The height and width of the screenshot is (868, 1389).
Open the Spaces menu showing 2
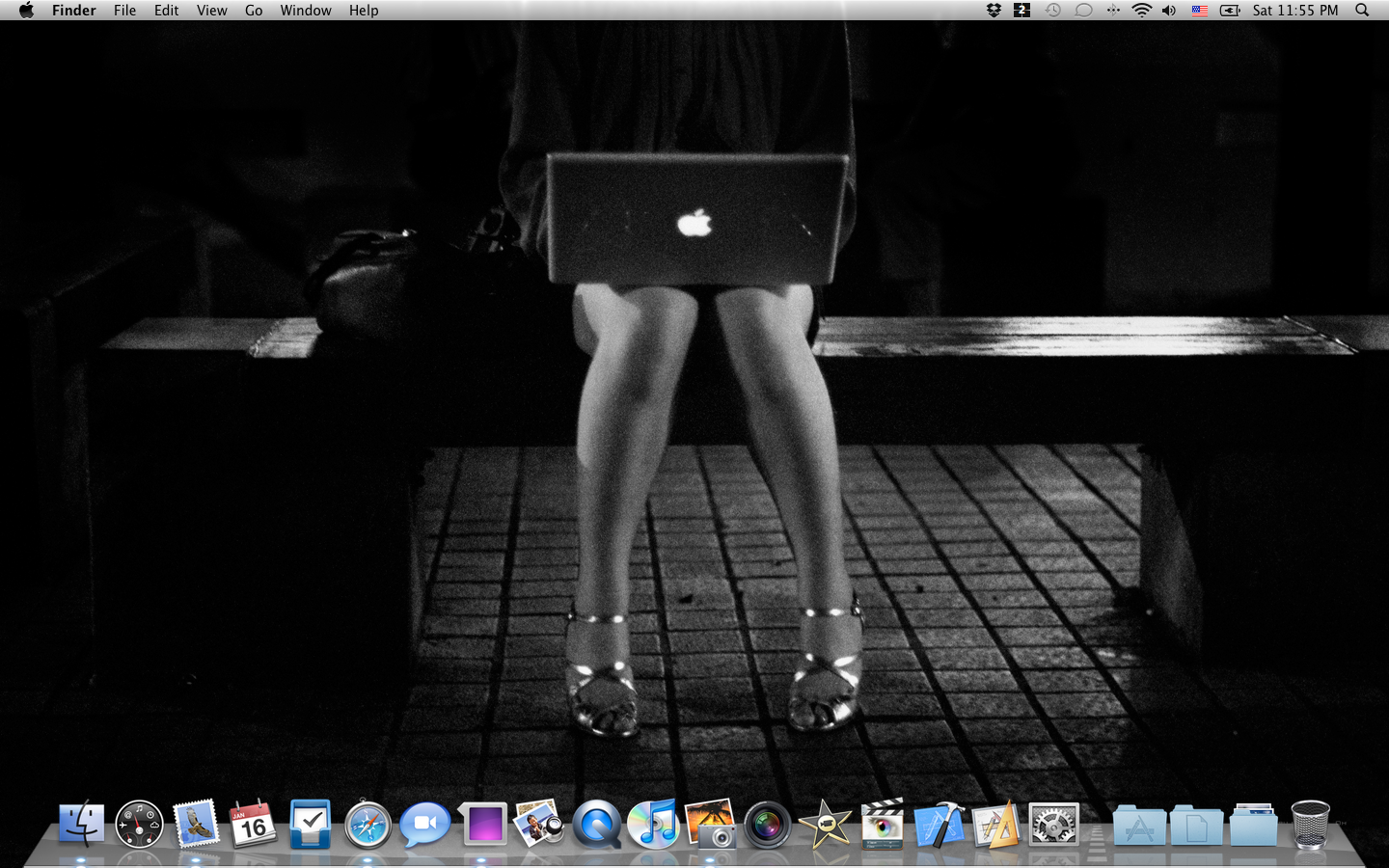1022,10
